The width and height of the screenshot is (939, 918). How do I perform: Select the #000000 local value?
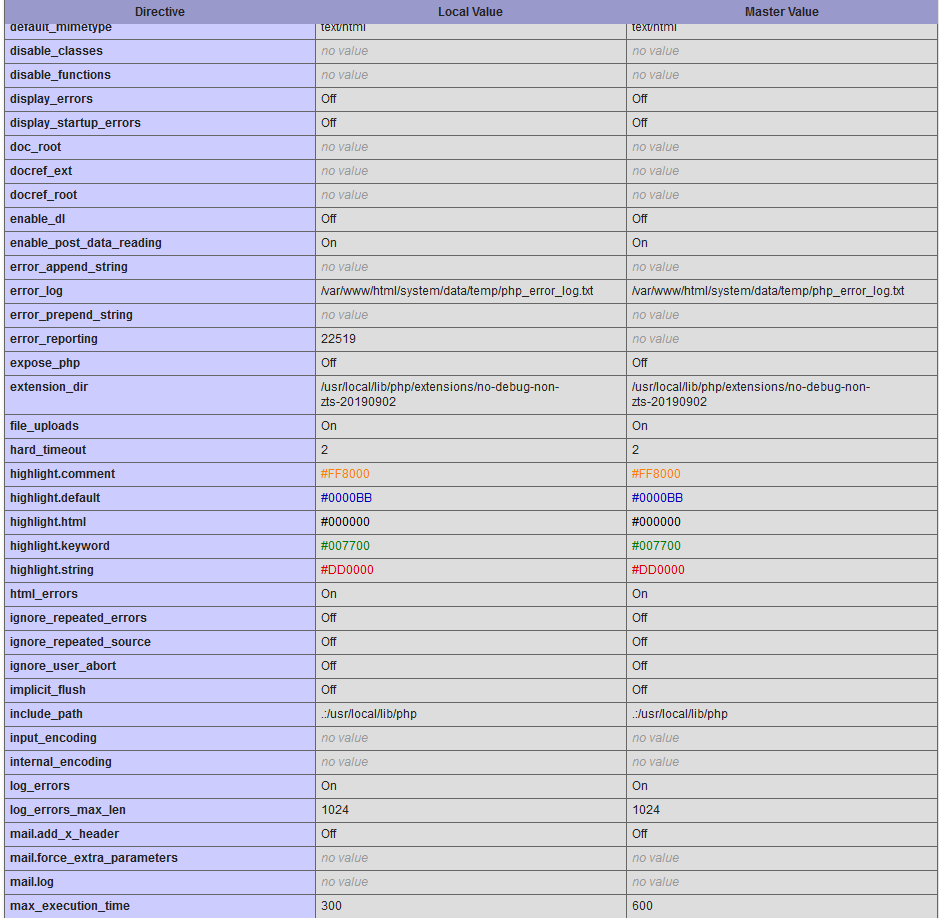click(345, 522)
